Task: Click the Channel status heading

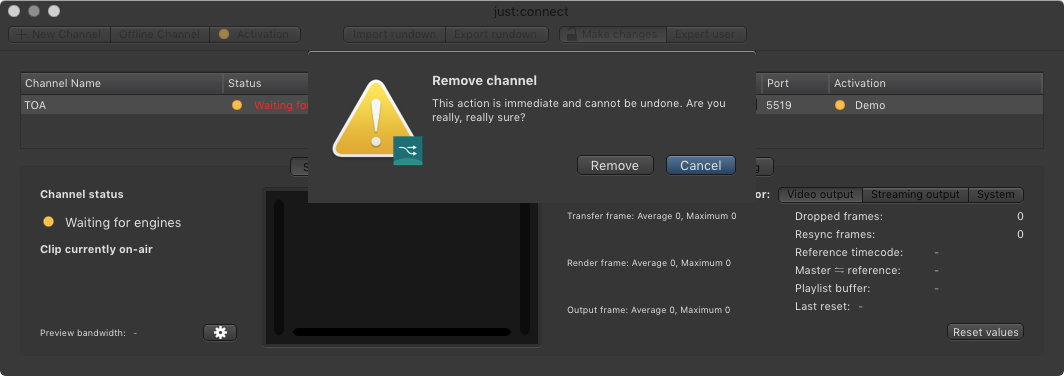Action: pyautogui.click(x=81, y=194)
